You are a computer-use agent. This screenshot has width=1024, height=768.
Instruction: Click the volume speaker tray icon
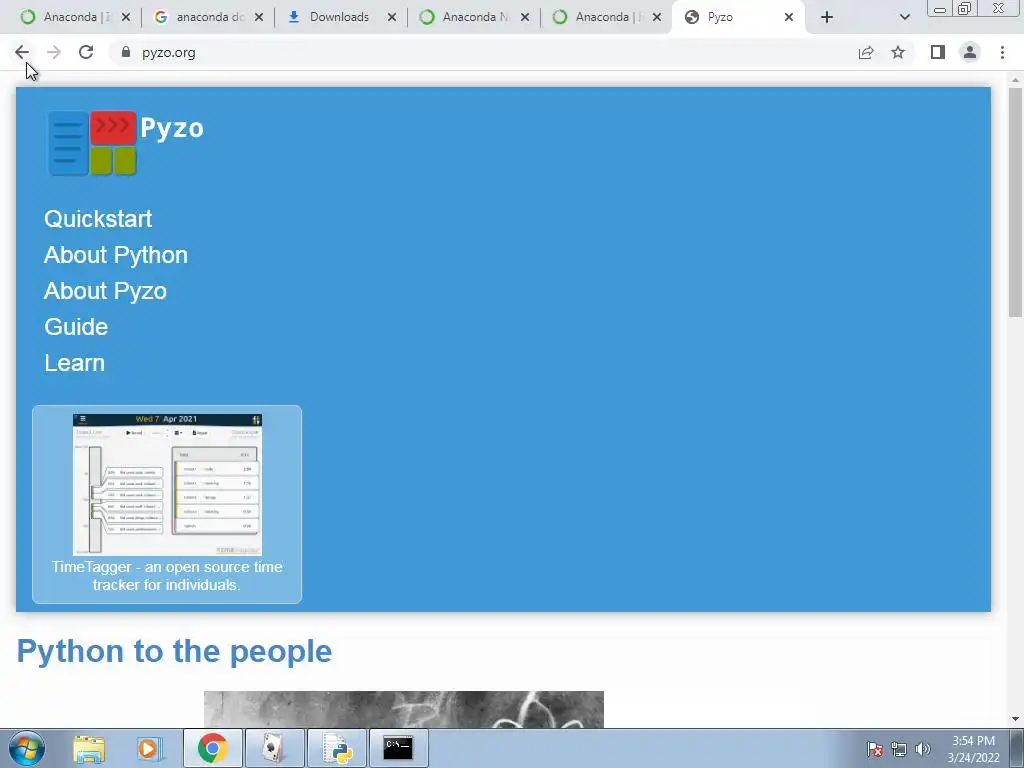923,749
